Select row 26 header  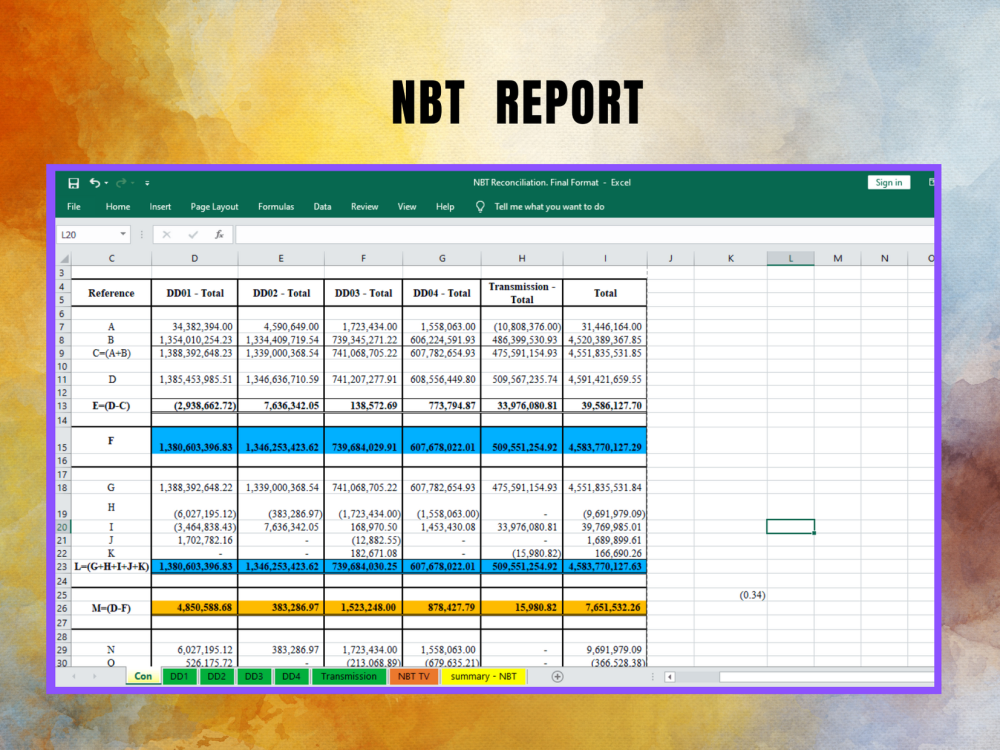click(x=62, y=608)
